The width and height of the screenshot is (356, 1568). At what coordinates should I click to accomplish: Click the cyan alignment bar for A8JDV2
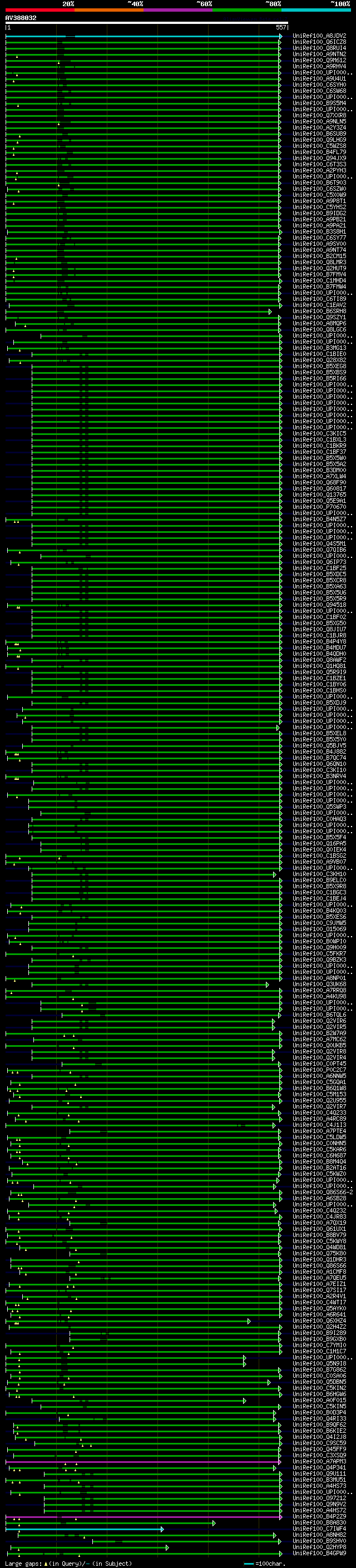[144, 37]
